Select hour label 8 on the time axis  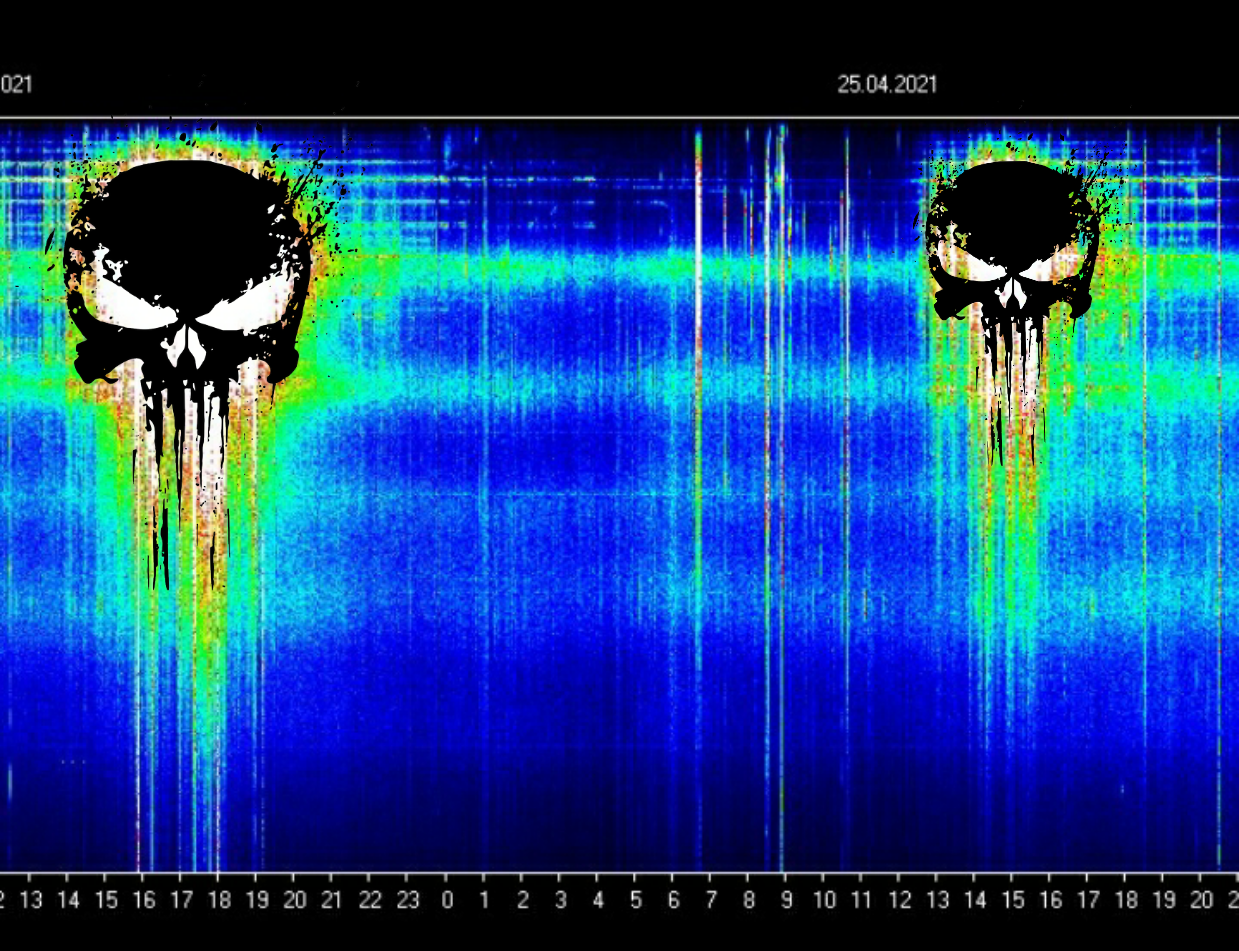(x=749, y=900)
